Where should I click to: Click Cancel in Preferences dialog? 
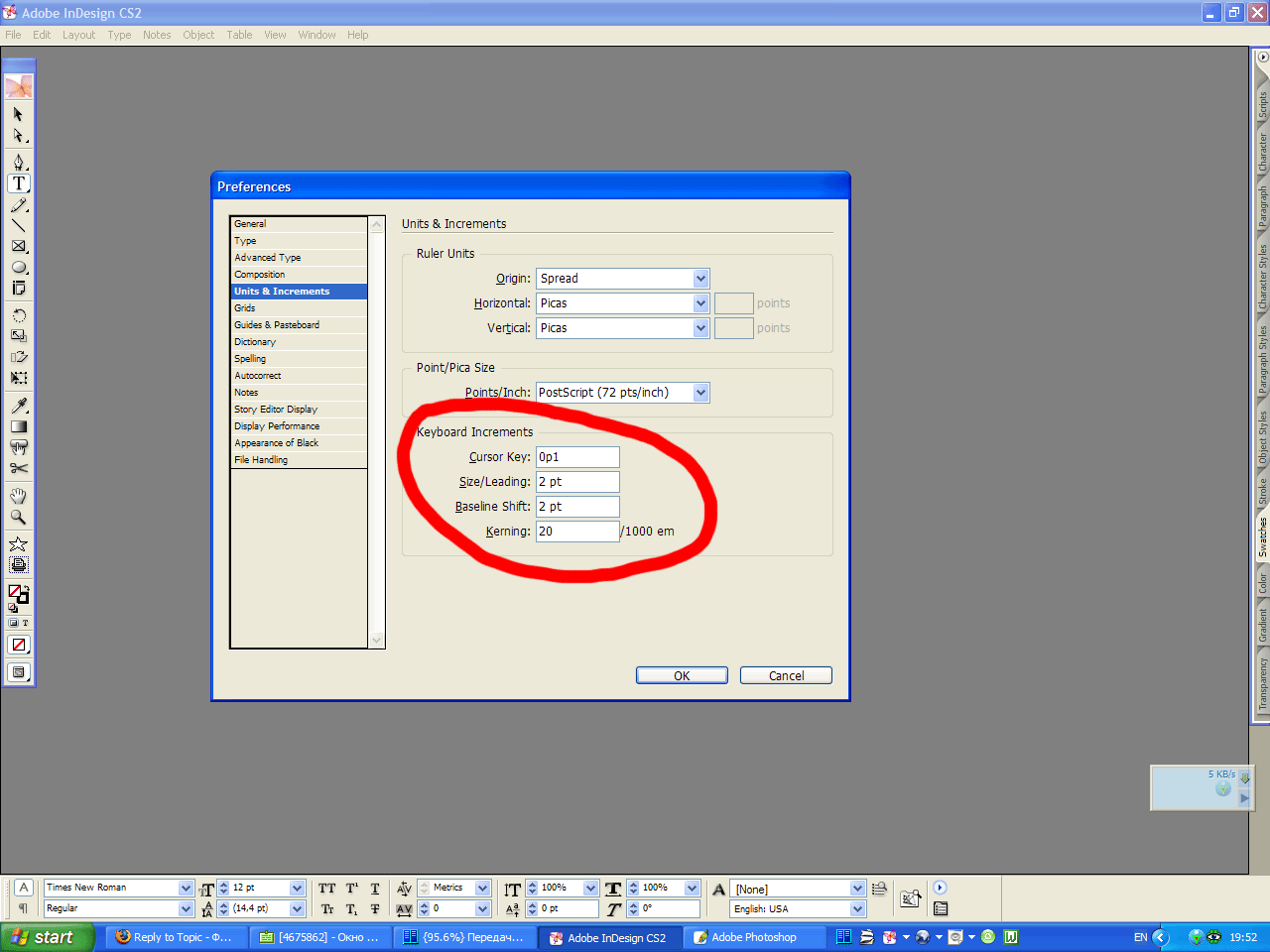pyautogui.click(x=786, y=675)
